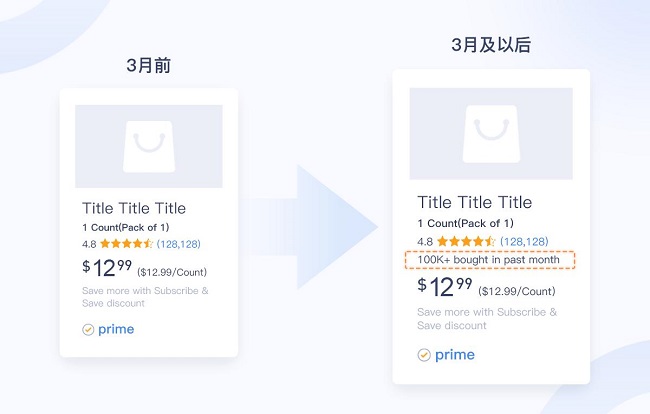This screenshot has width=650, height=414.
Task: Click Subscribe & Save text in right card
Action: 487,319
